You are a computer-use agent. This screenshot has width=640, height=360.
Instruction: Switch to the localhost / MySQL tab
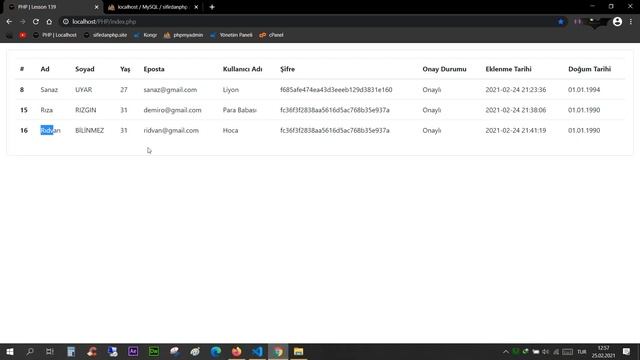(152, 7)
